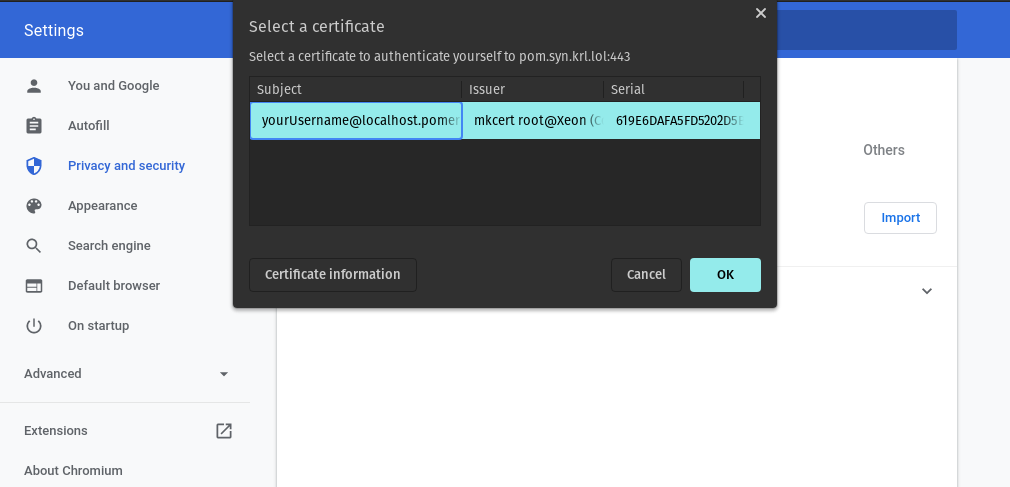Click the Extensions external link icon

pyautogui.click(x=224, y=431)
